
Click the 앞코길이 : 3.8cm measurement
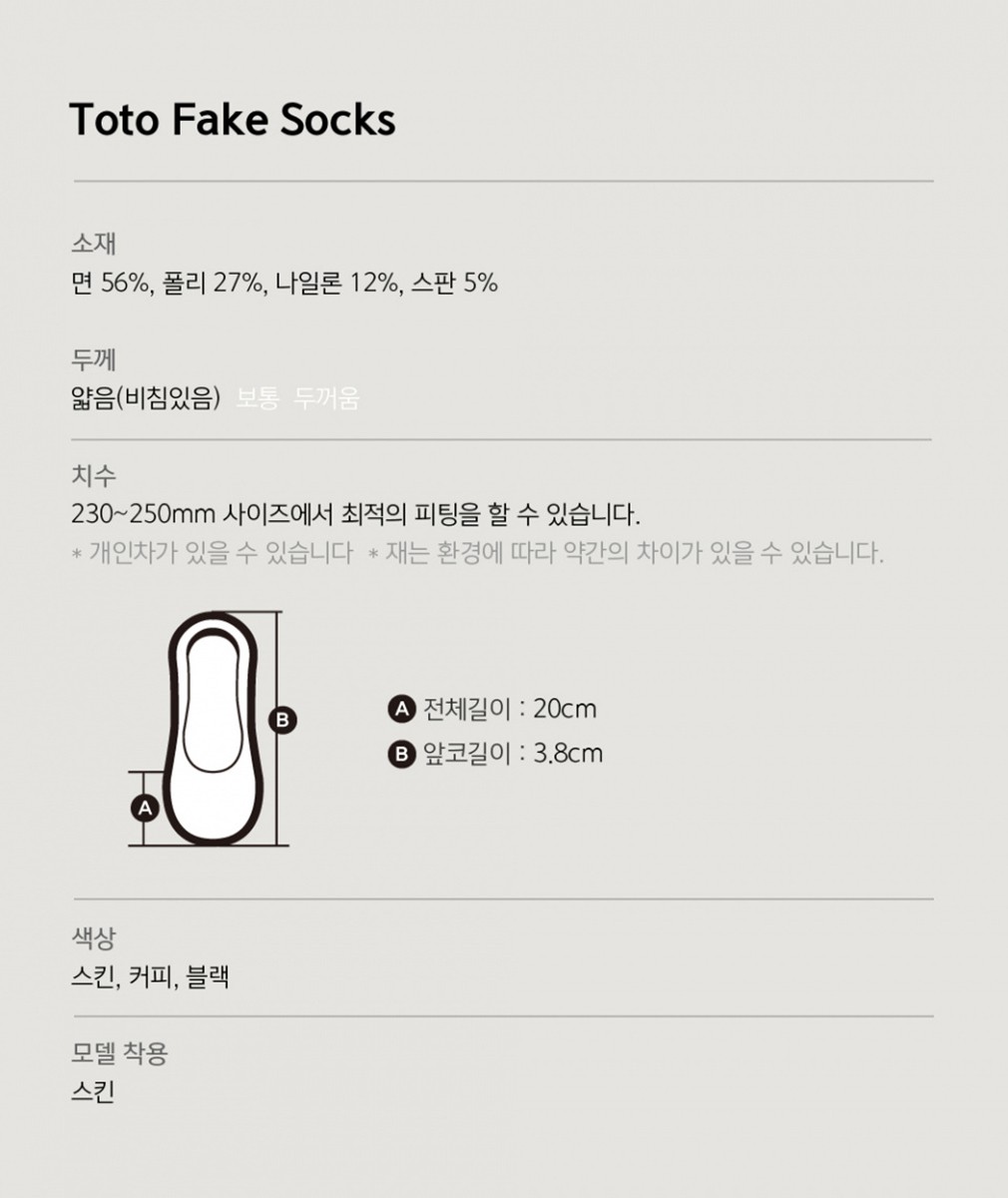513,753
